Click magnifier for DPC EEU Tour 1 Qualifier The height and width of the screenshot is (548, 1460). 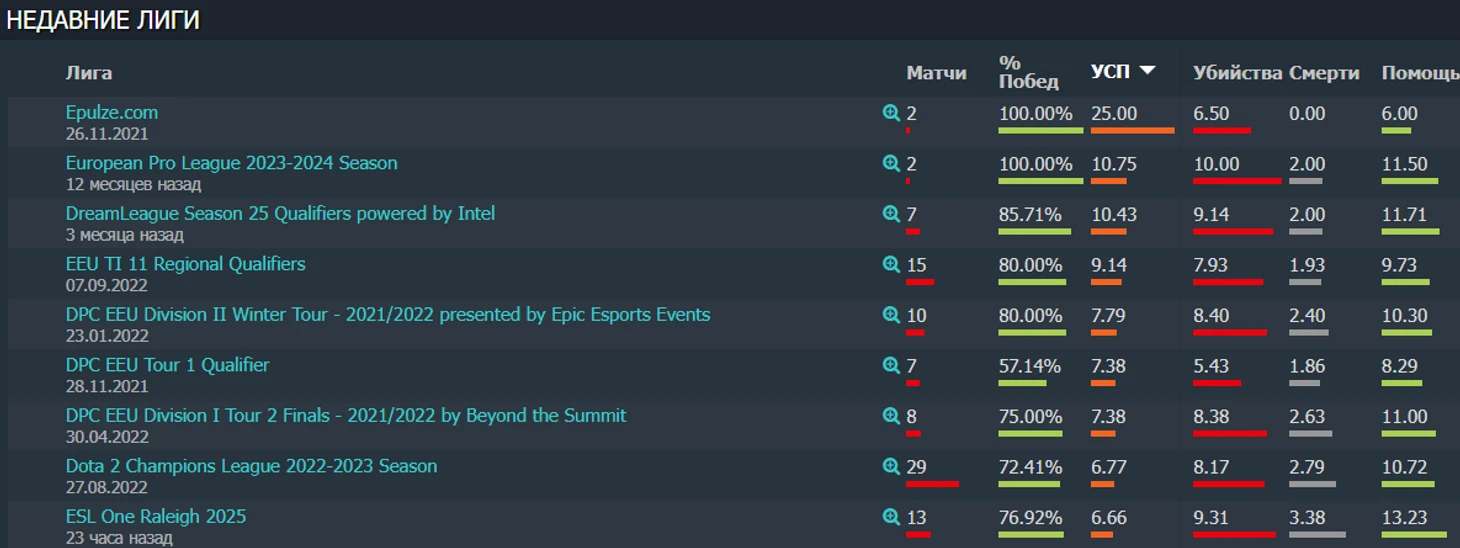(x=891, y=365)
